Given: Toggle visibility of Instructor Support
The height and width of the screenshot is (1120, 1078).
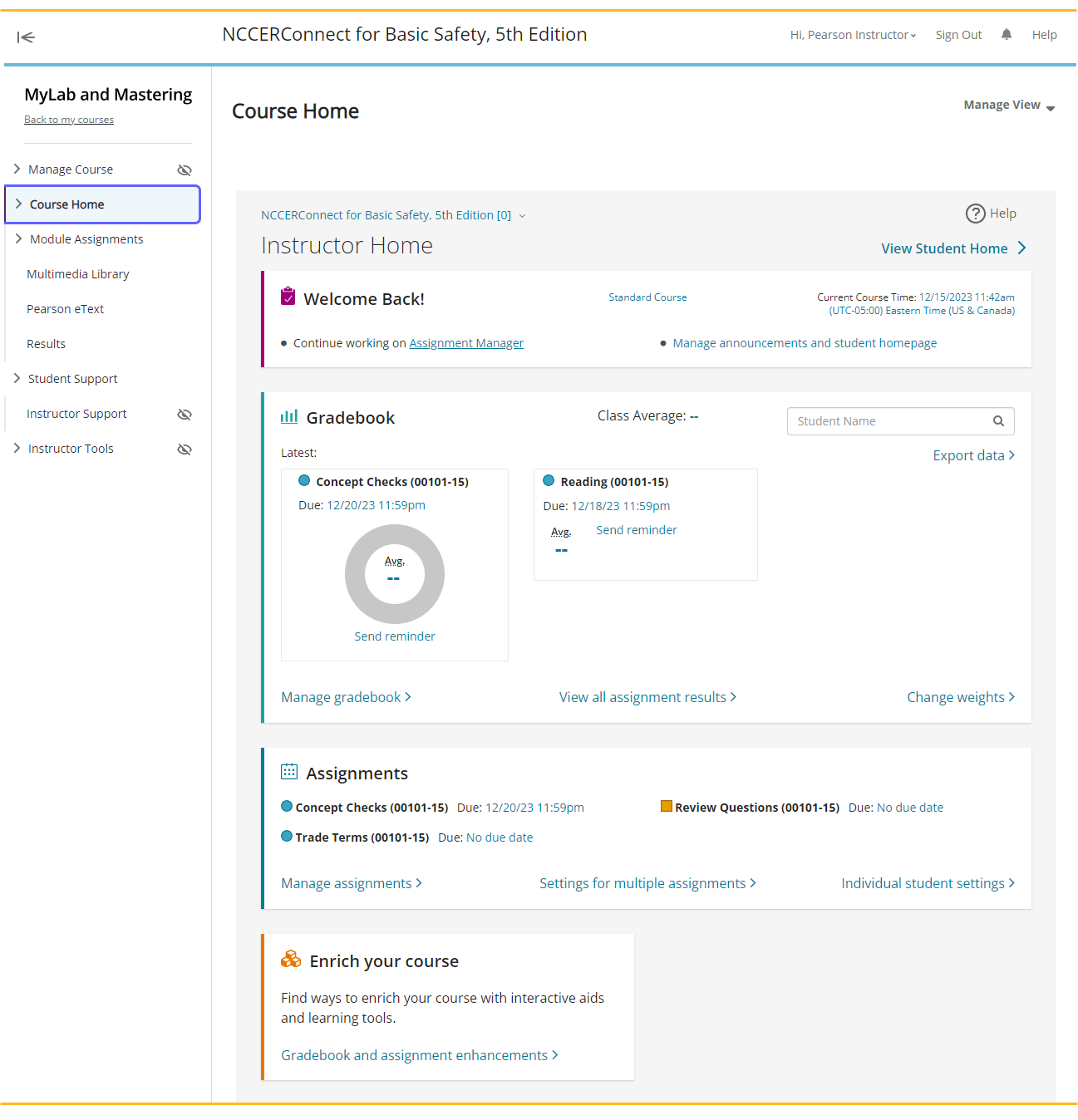Looking at the screenshot, I should coord(185,414).
